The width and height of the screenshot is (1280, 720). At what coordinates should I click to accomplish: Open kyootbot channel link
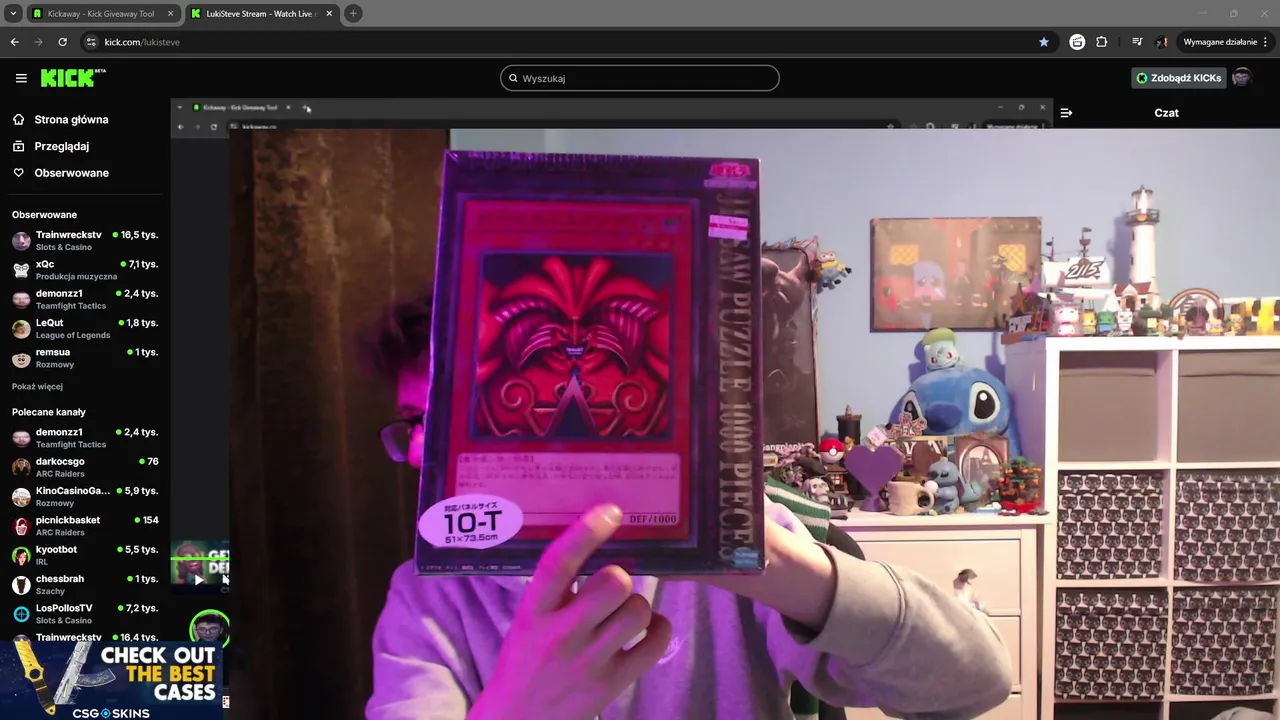click(85, 555)
